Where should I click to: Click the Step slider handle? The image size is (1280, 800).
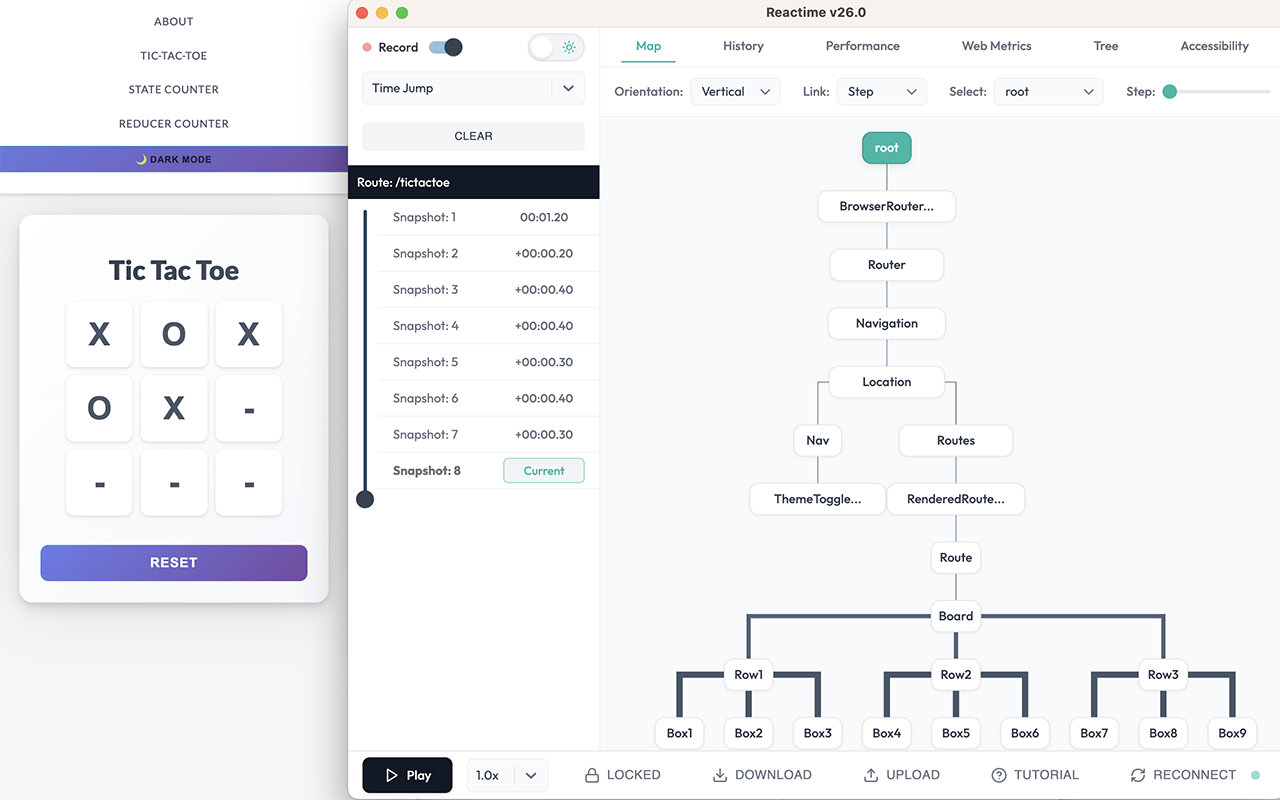coord(1169,91)
